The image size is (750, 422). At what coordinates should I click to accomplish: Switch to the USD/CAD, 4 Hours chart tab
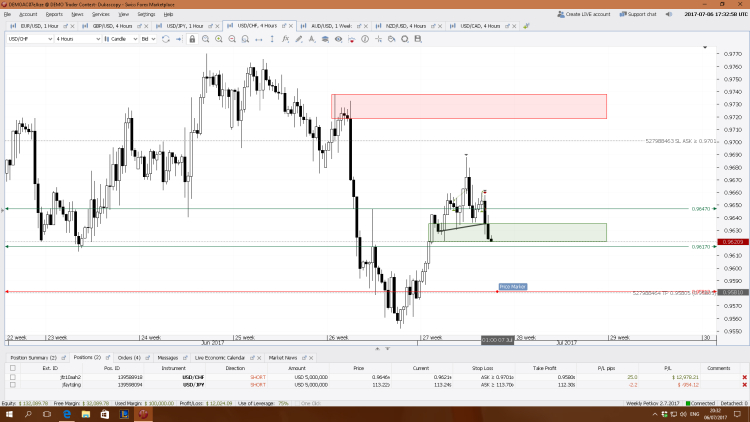point(480,26)
